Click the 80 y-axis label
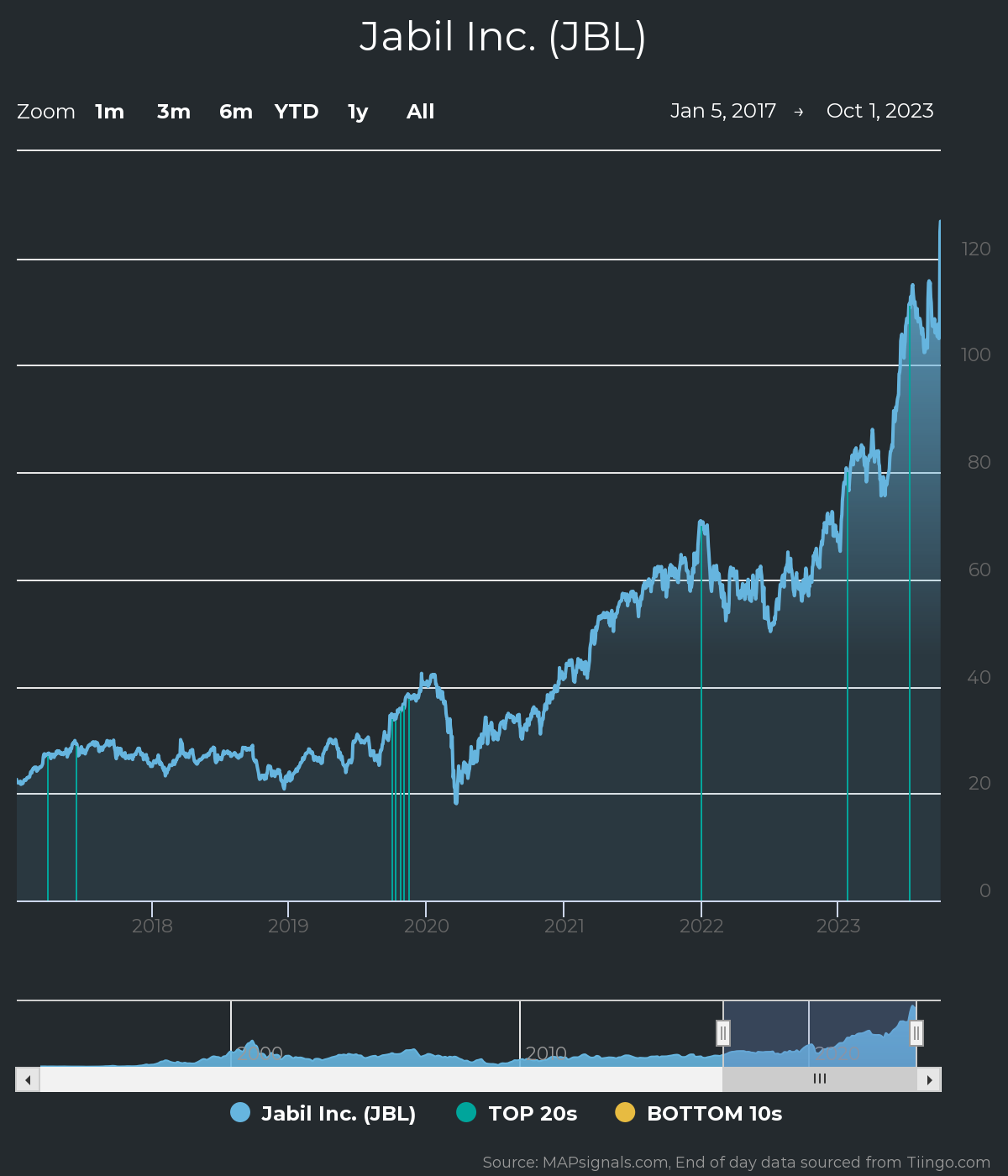 pyautogui.click(x=979, y=462)
